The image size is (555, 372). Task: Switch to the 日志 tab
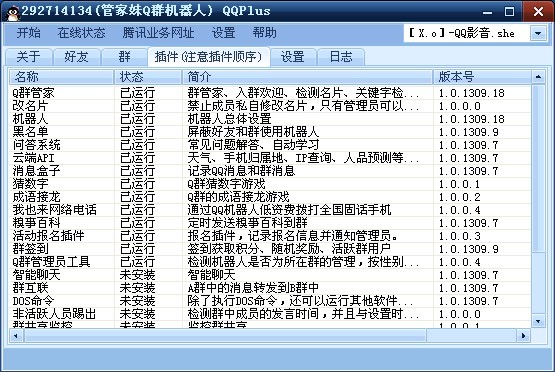(341, 57)
